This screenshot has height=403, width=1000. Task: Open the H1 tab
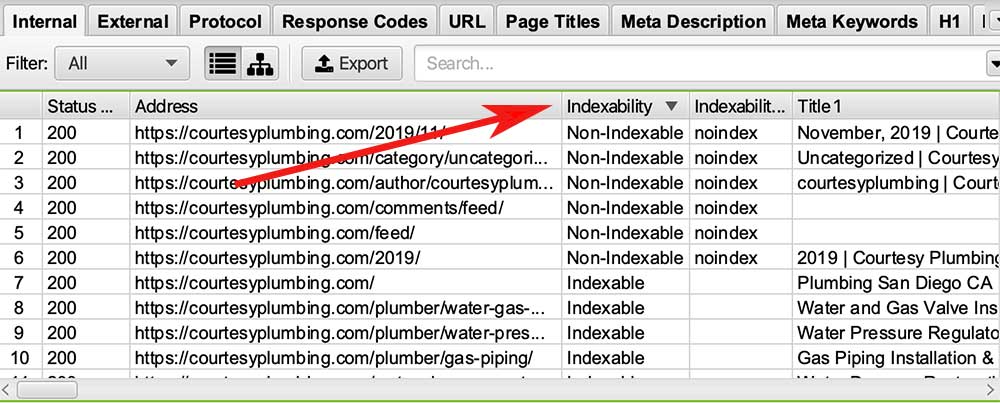click(949, 21)
